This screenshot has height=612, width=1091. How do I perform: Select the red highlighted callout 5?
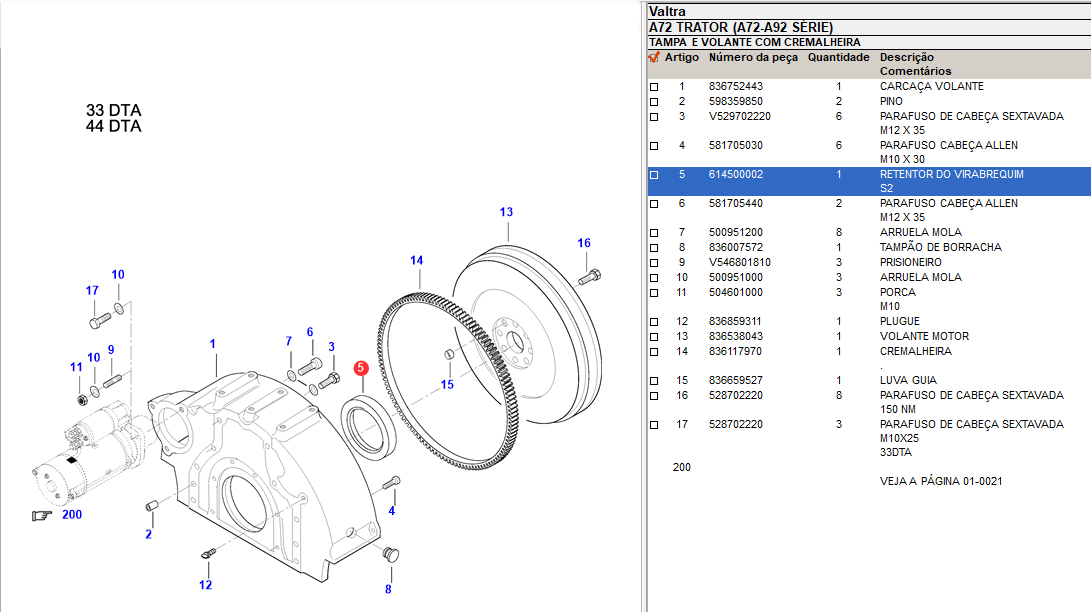click(360, 368)
